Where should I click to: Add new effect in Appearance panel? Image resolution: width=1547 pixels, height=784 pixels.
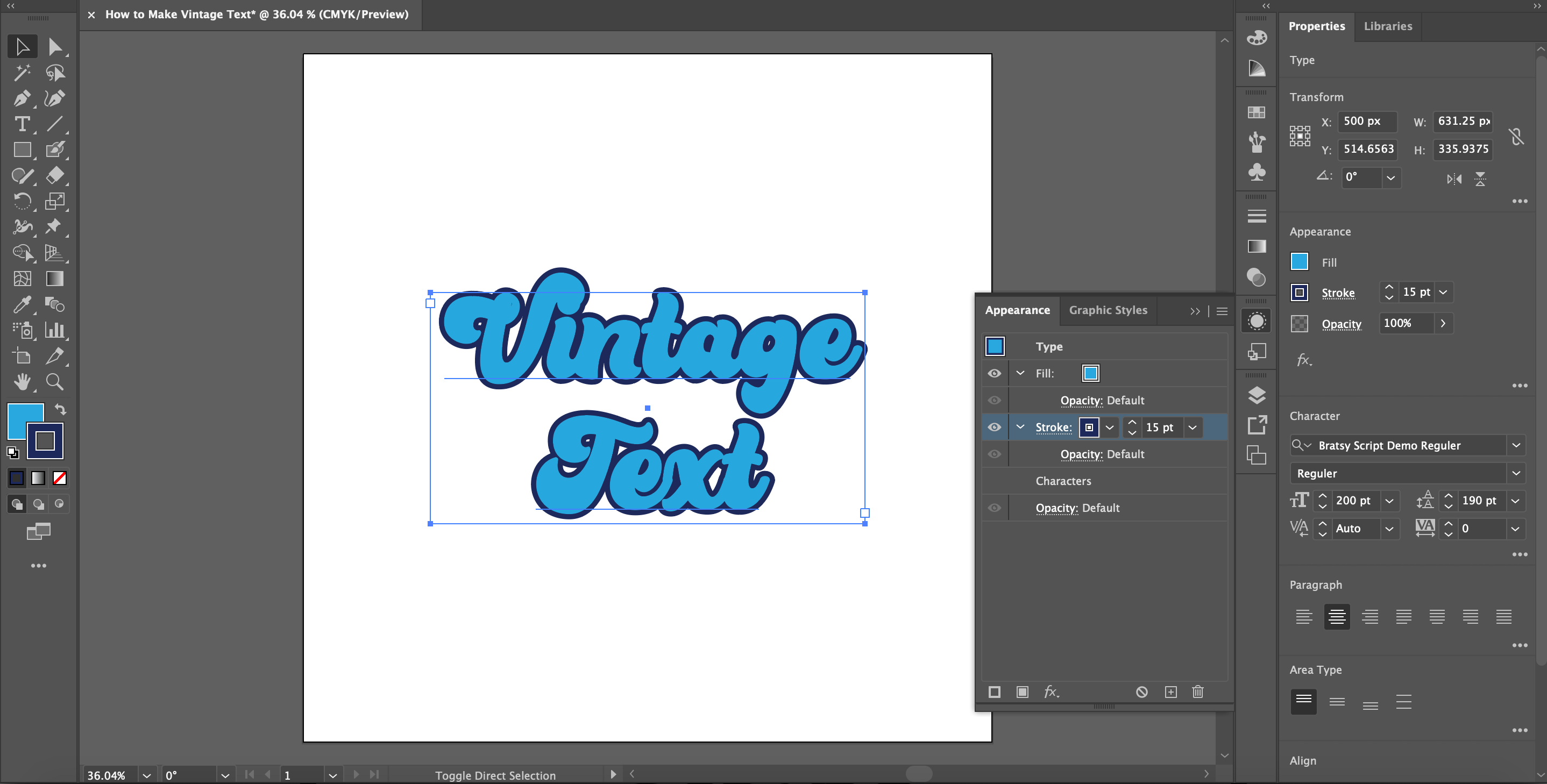pos(1051,692)
